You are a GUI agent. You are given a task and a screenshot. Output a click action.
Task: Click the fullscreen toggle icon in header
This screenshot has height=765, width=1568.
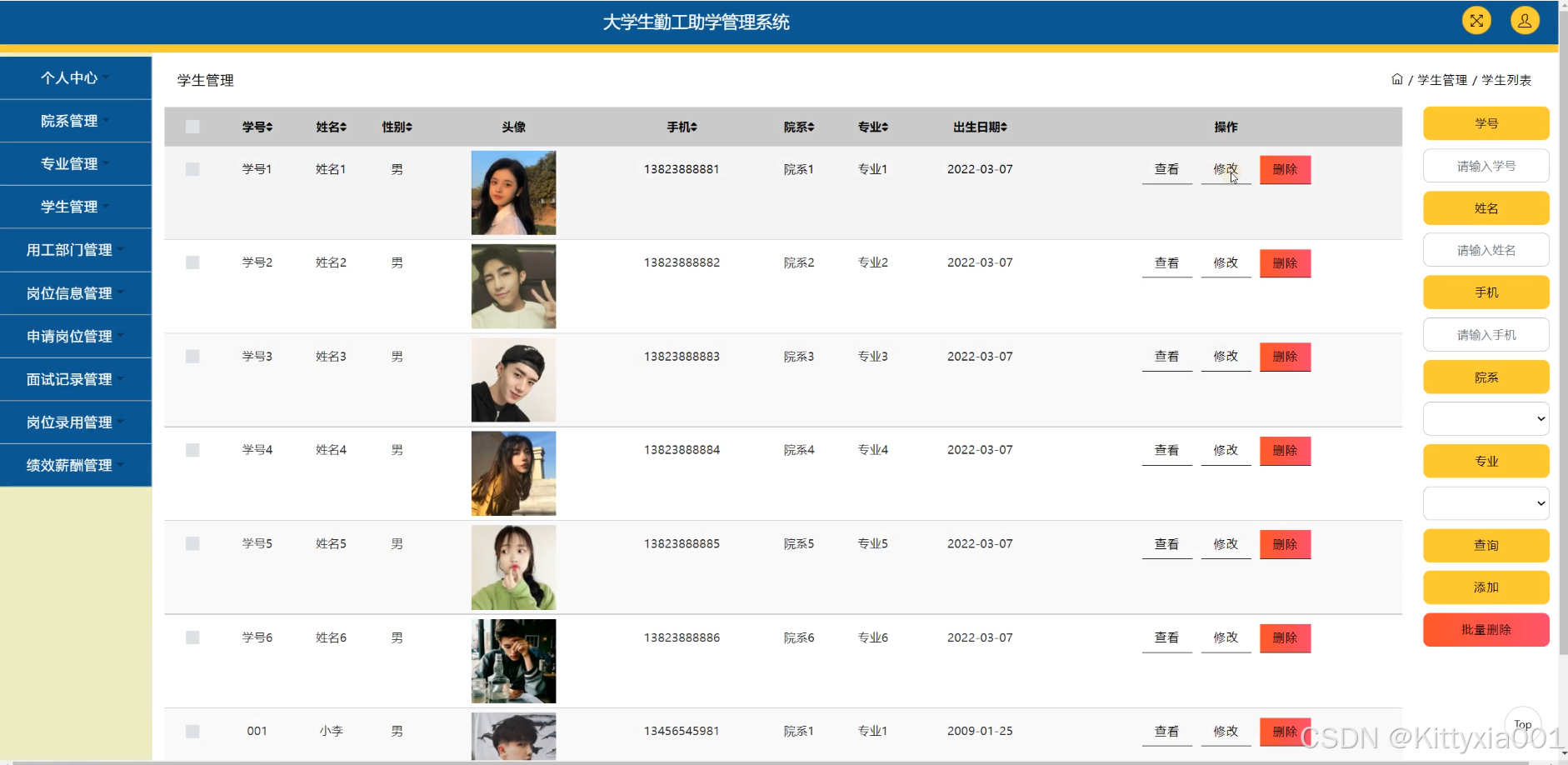(x=1476, y=21)
